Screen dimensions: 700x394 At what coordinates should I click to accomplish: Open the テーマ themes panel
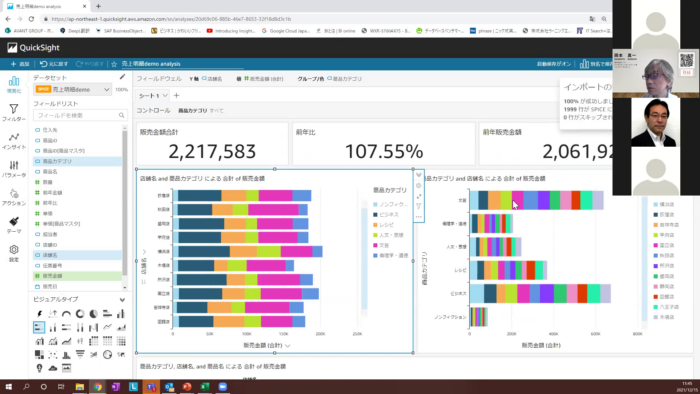pos(14,225)
